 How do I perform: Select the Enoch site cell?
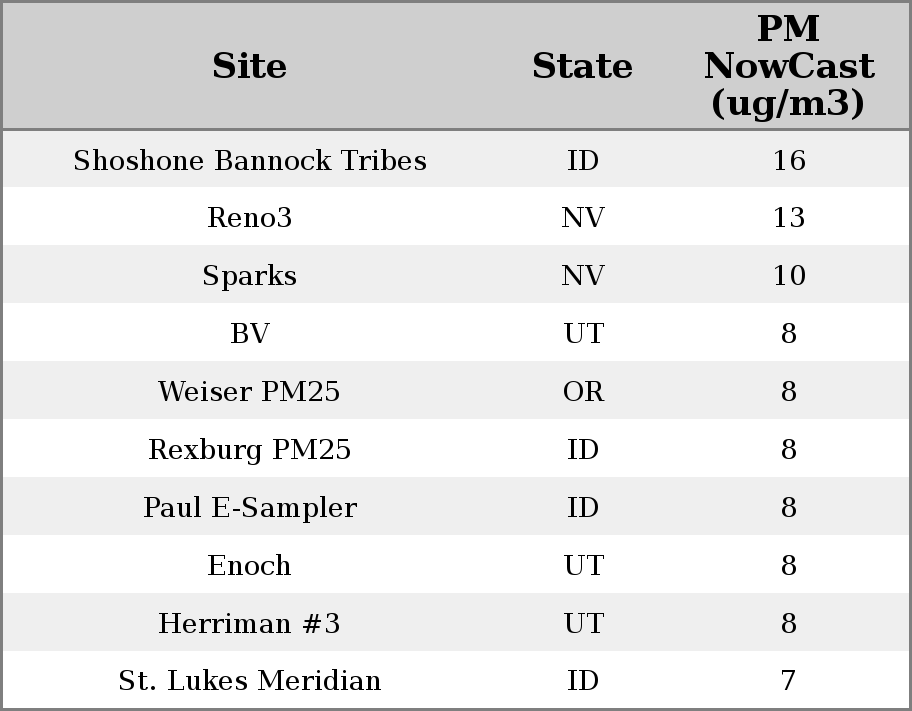click(249, 566)
